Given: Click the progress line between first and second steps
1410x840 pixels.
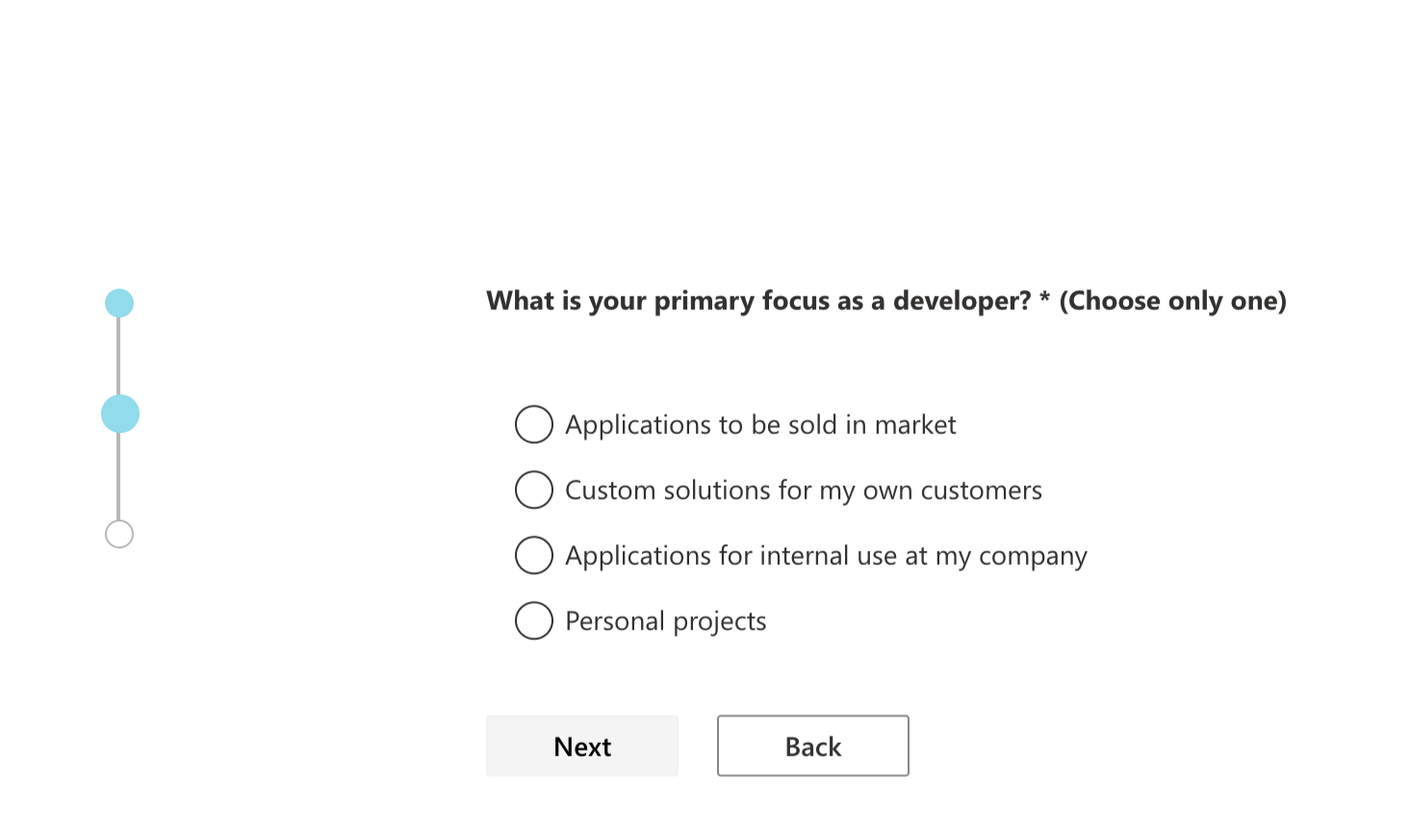Looking at the screenshot, I should click(x=118, y=356).
